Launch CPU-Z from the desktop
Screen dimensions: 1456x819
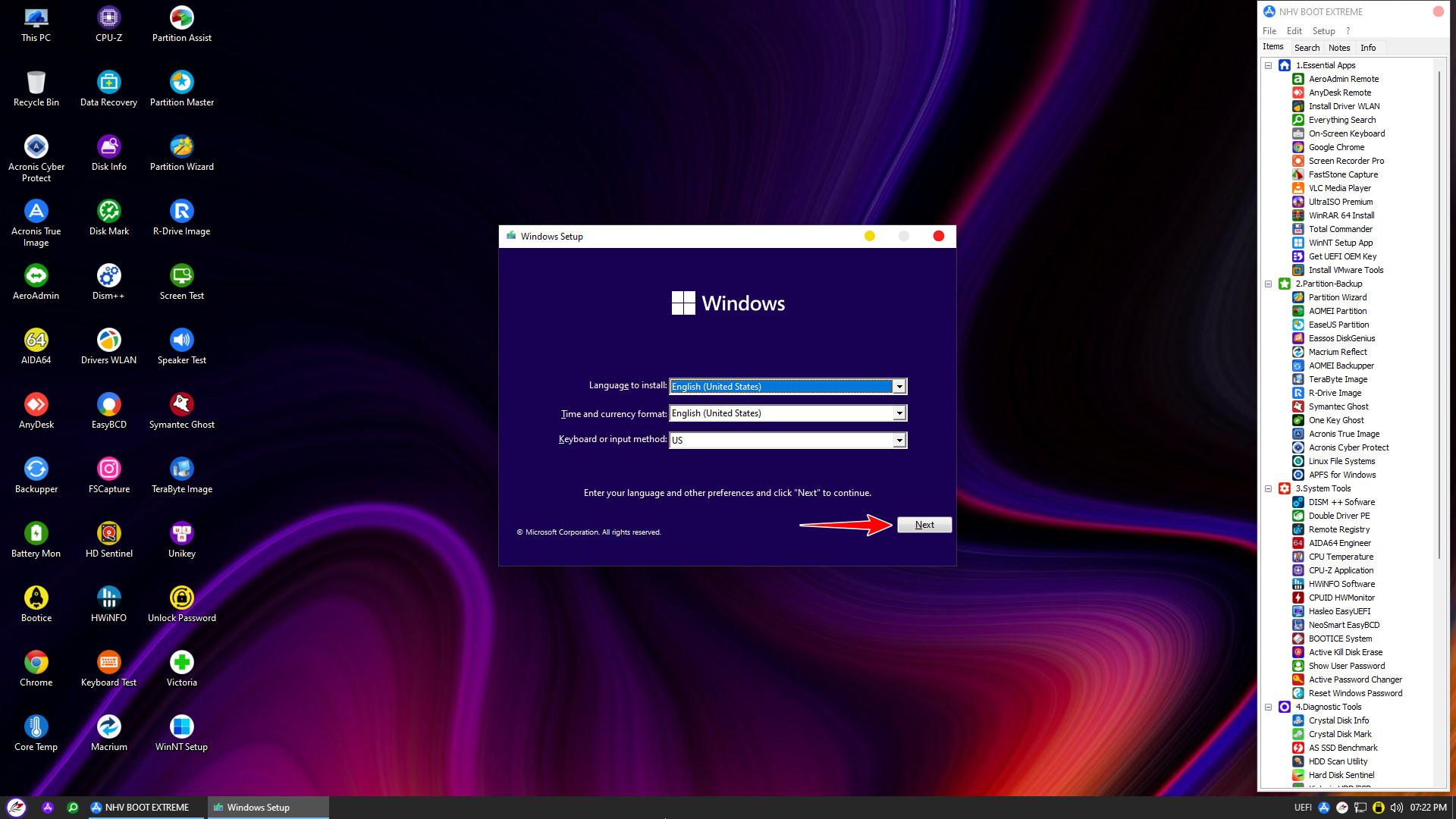tap(108, 18)
